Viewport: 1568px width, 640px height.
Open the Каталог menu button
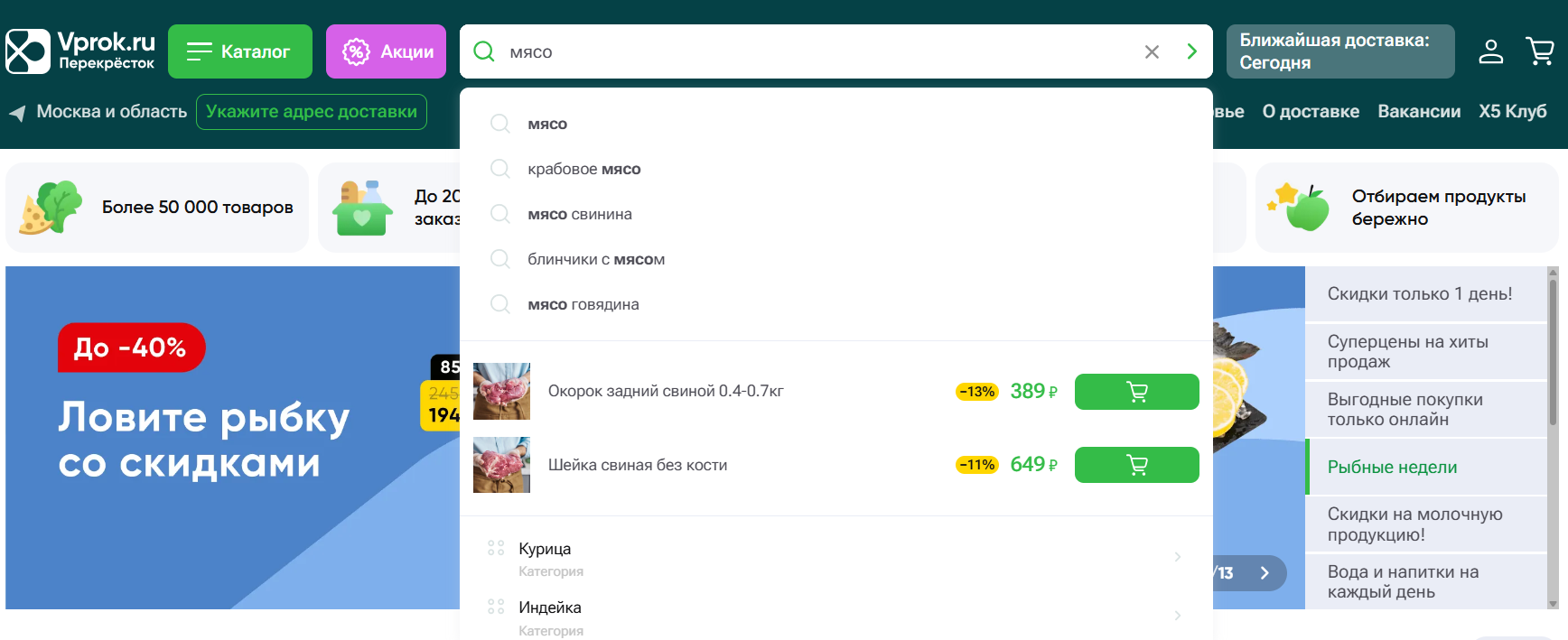[x=239, y=51]
